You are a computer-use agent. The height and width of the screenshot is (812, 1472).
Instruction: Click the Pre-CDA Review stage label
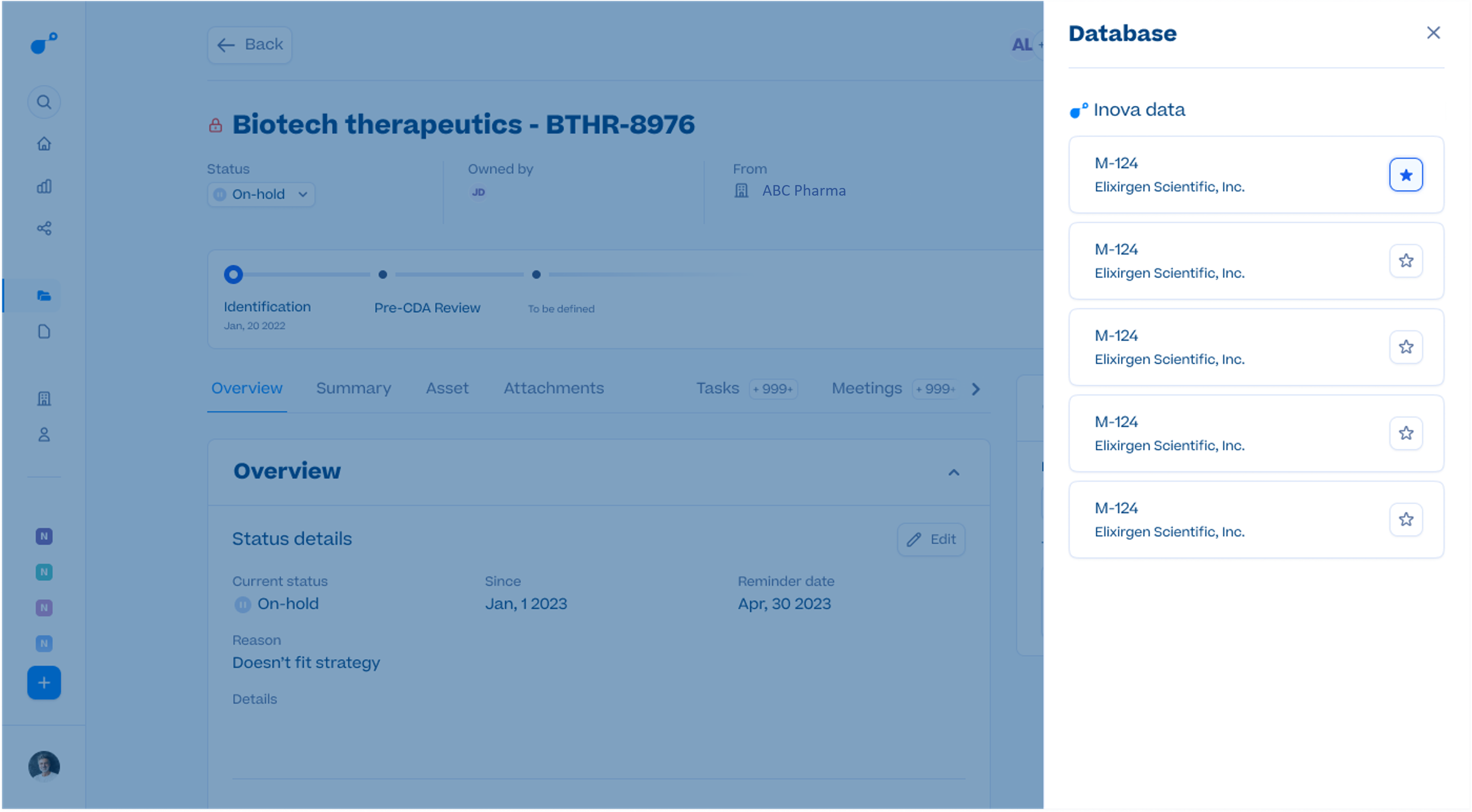(427, 308)
